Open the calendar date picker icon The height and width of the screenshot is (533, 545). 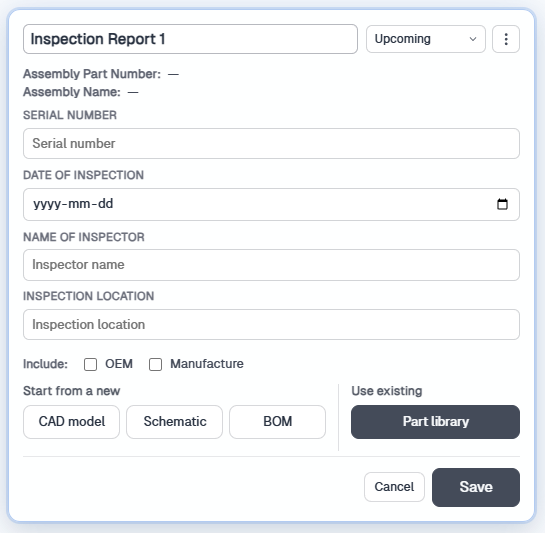pos(502,204)
